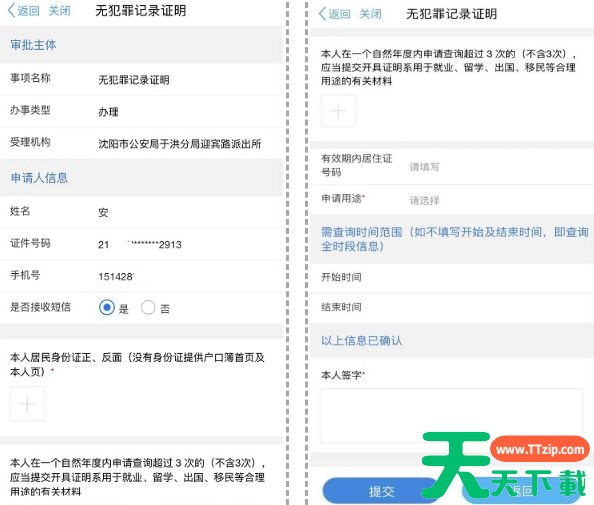This screenshot has height=505, width=594.
Task: Submit the form with 提交 button
Action: click(381, 491)
